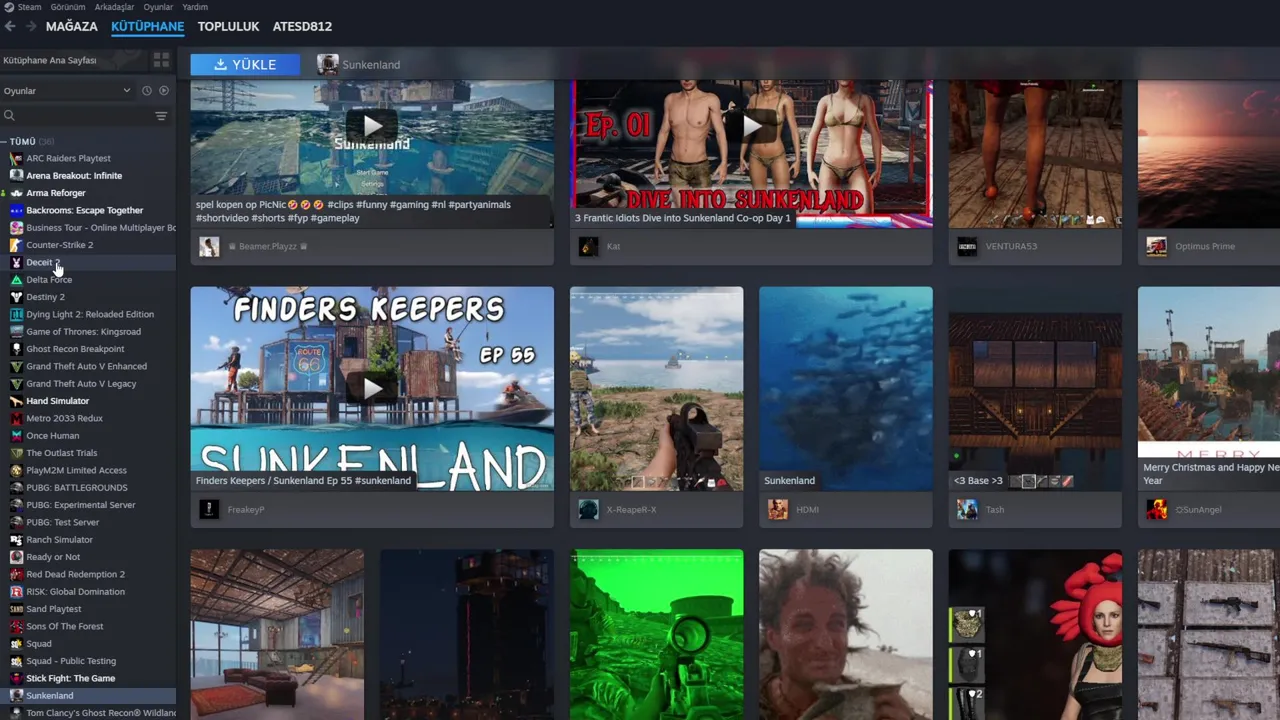Select Dying Light 2: Reloaded Edition
Viewport: 1280px width, 720px height.
90,314
